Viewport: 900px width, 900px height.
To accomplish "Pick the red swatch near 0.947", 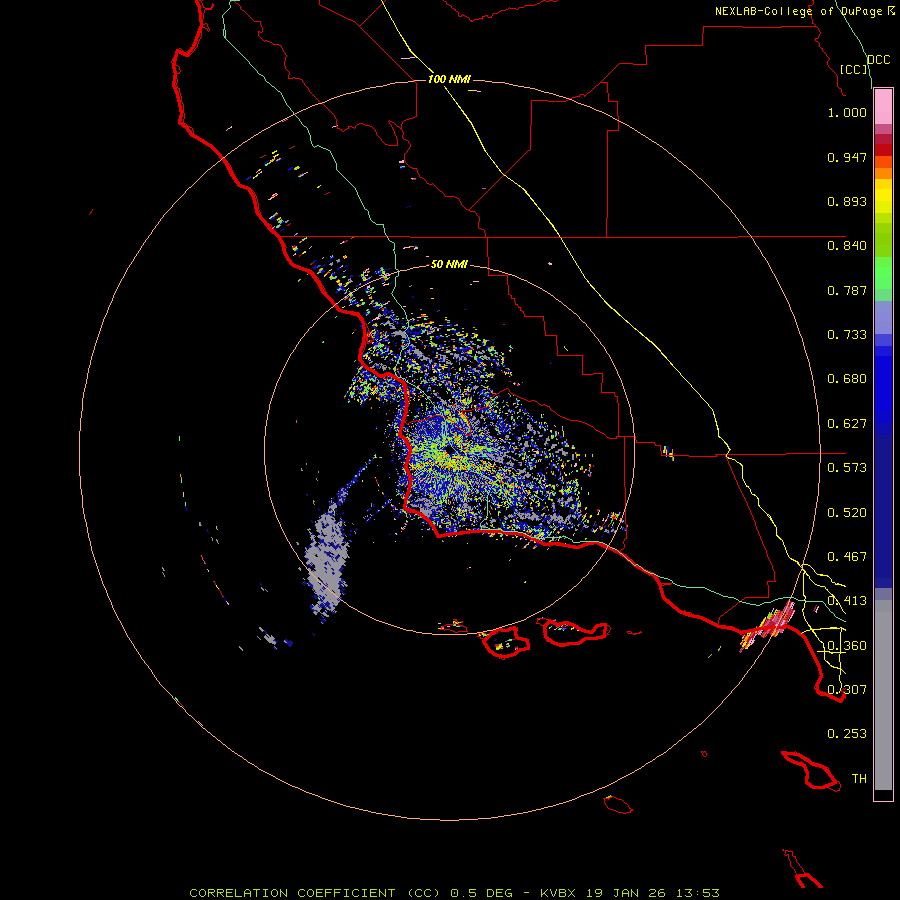I will pos(883,150).
